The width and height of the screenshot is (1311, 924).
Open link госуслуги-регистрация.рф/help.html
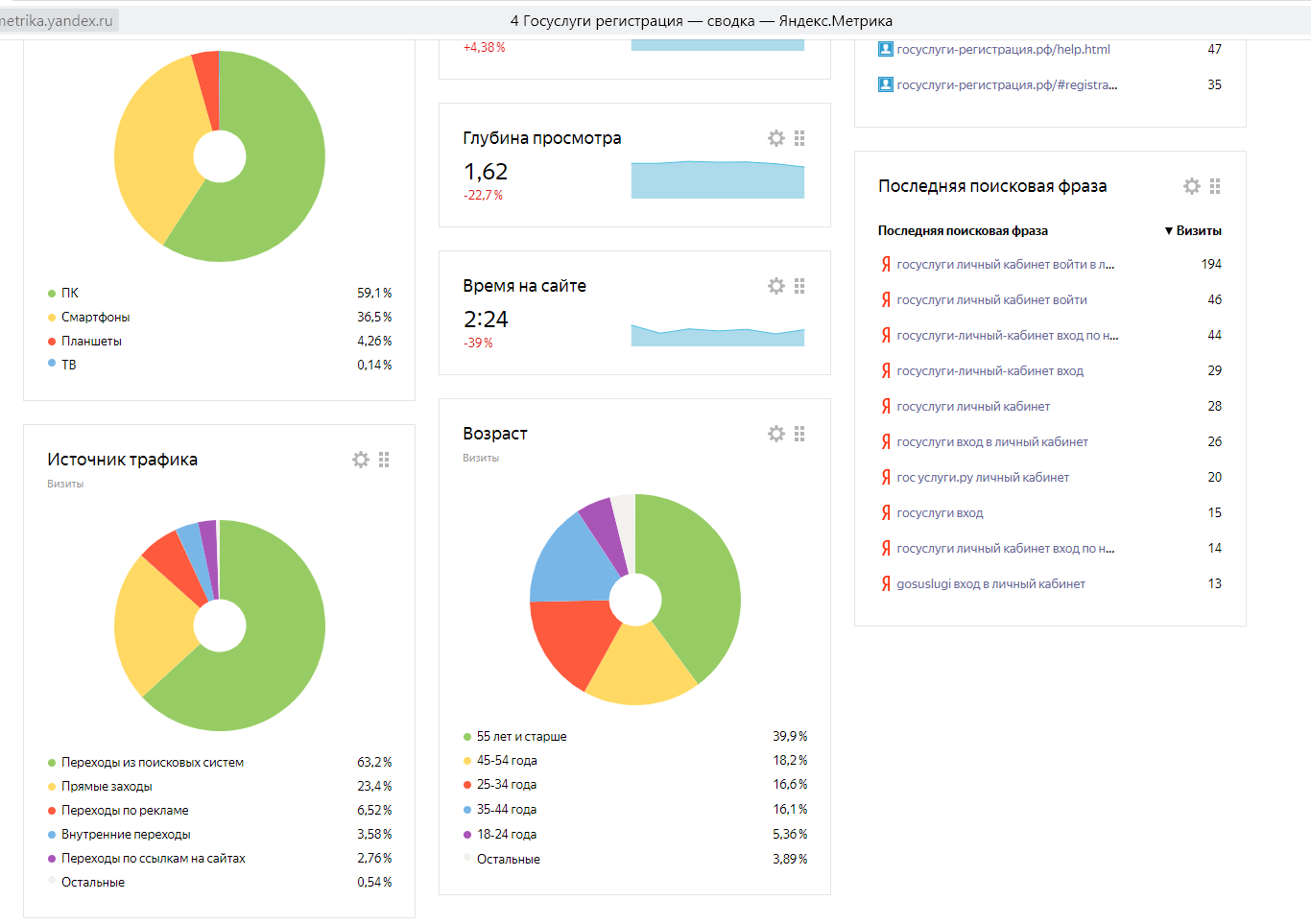pyautogui.click(x=1003, y=49)
